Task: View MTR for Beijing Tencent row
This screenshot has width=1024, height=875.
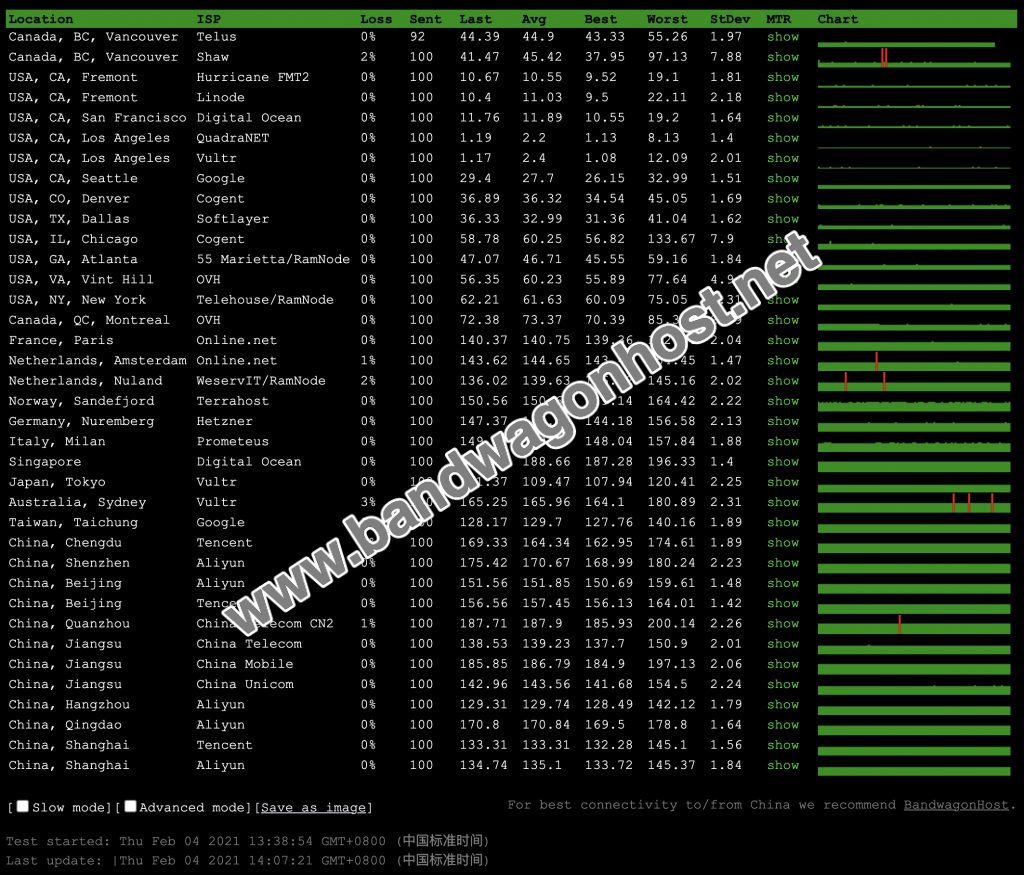Action: 783,604
